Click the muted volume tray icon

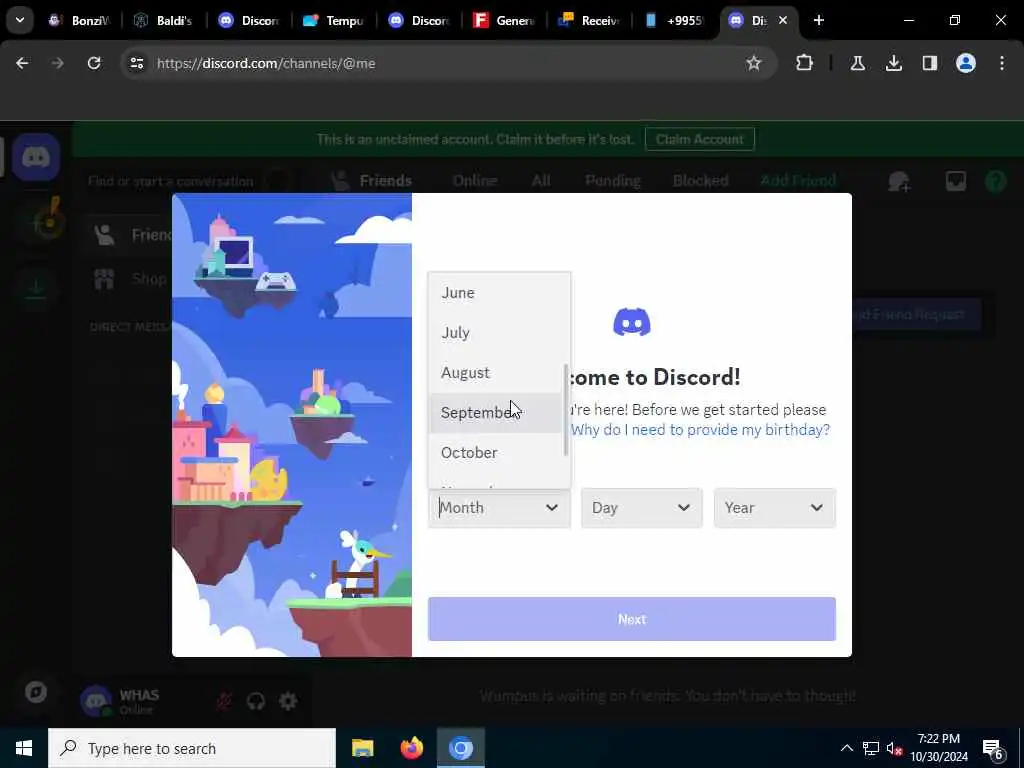pyautogui.click(x=894, y=748)
